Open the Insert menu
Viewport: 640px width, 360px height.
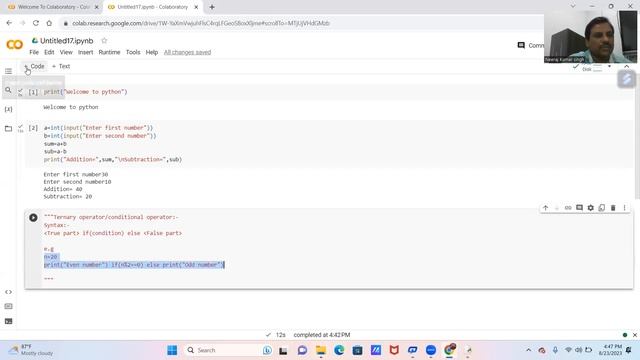[x=85, y=52]
